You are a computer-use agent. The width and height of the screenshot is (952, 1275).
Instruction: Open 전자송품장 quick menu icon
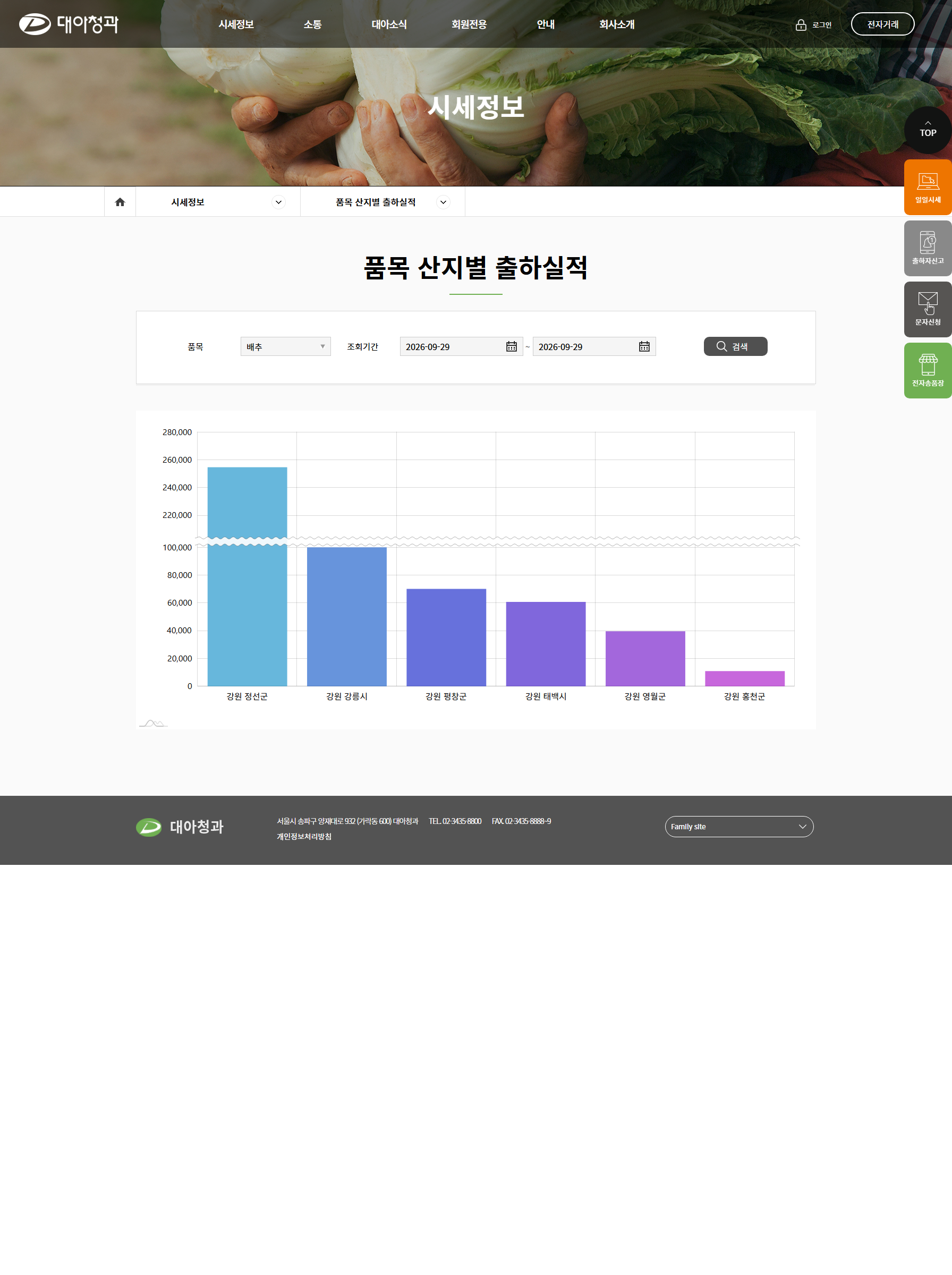928,370
